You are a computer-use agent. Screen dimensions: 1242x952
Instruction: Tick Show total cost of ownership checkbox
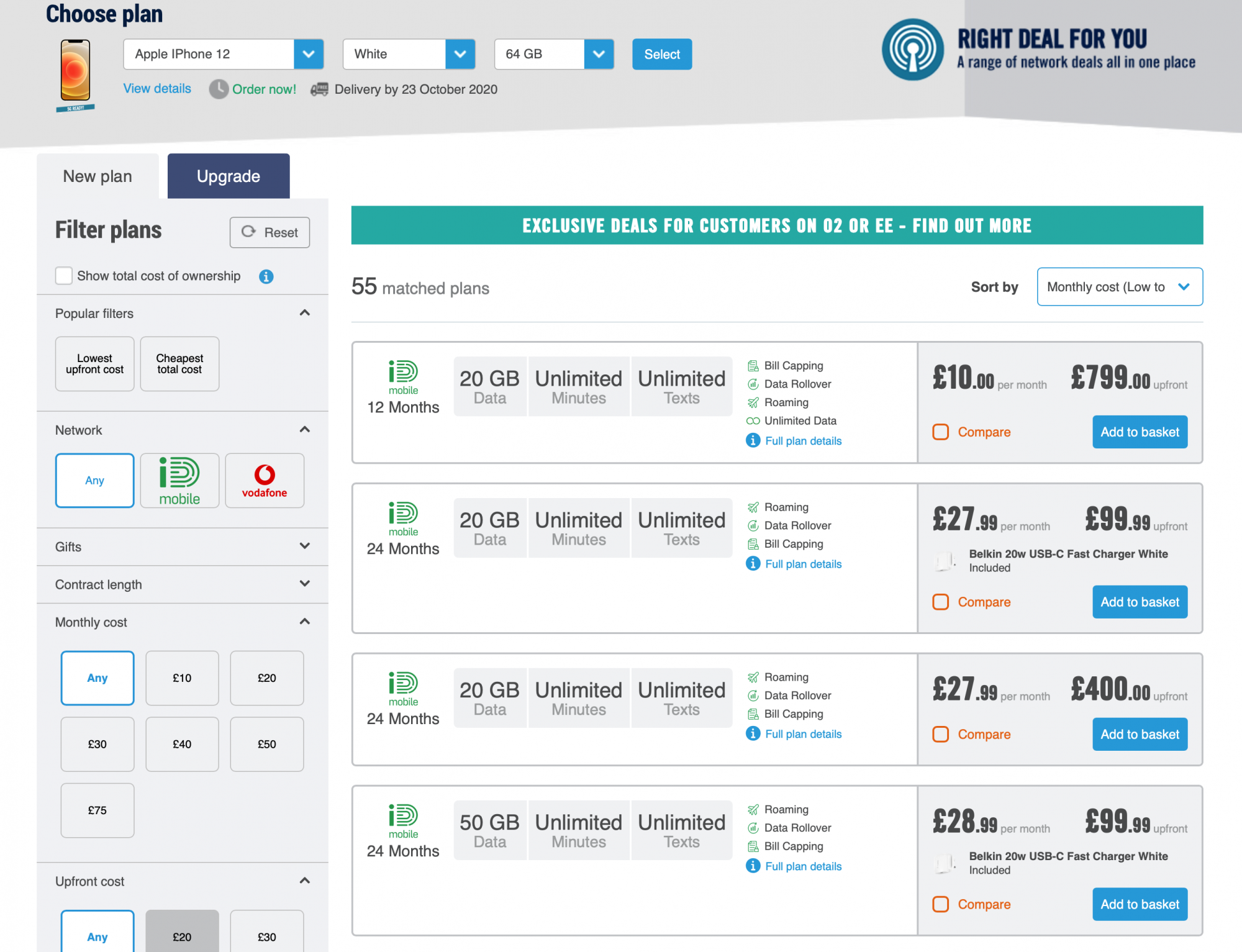click(63, 276)
